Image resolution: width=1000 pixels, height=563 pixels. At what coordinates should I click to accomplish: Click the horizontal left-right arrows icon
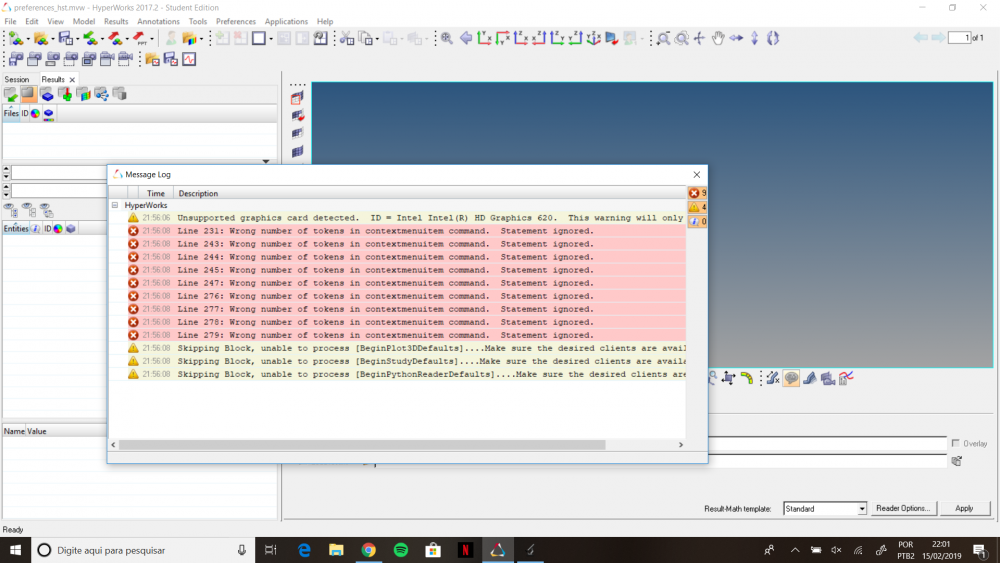coord(736,38)
